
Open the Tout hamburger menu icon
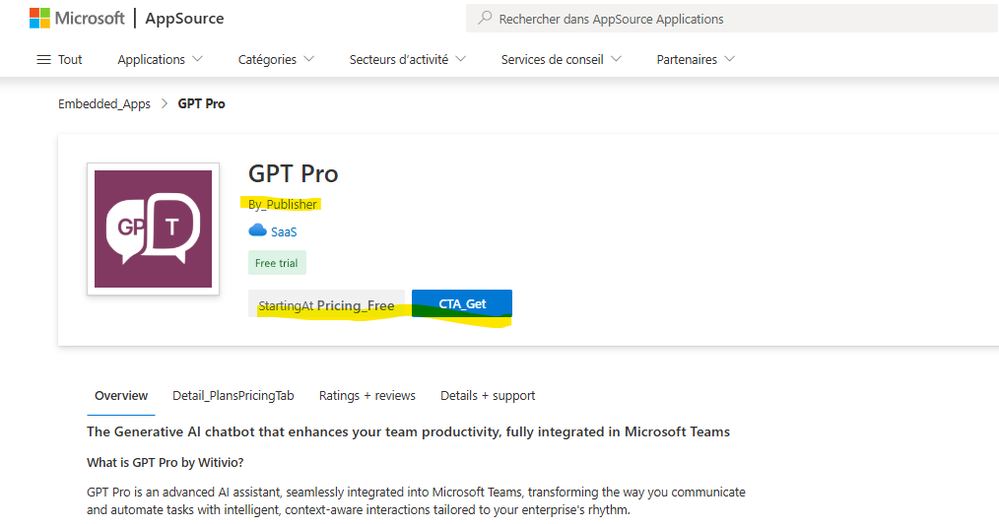(43, 60)
